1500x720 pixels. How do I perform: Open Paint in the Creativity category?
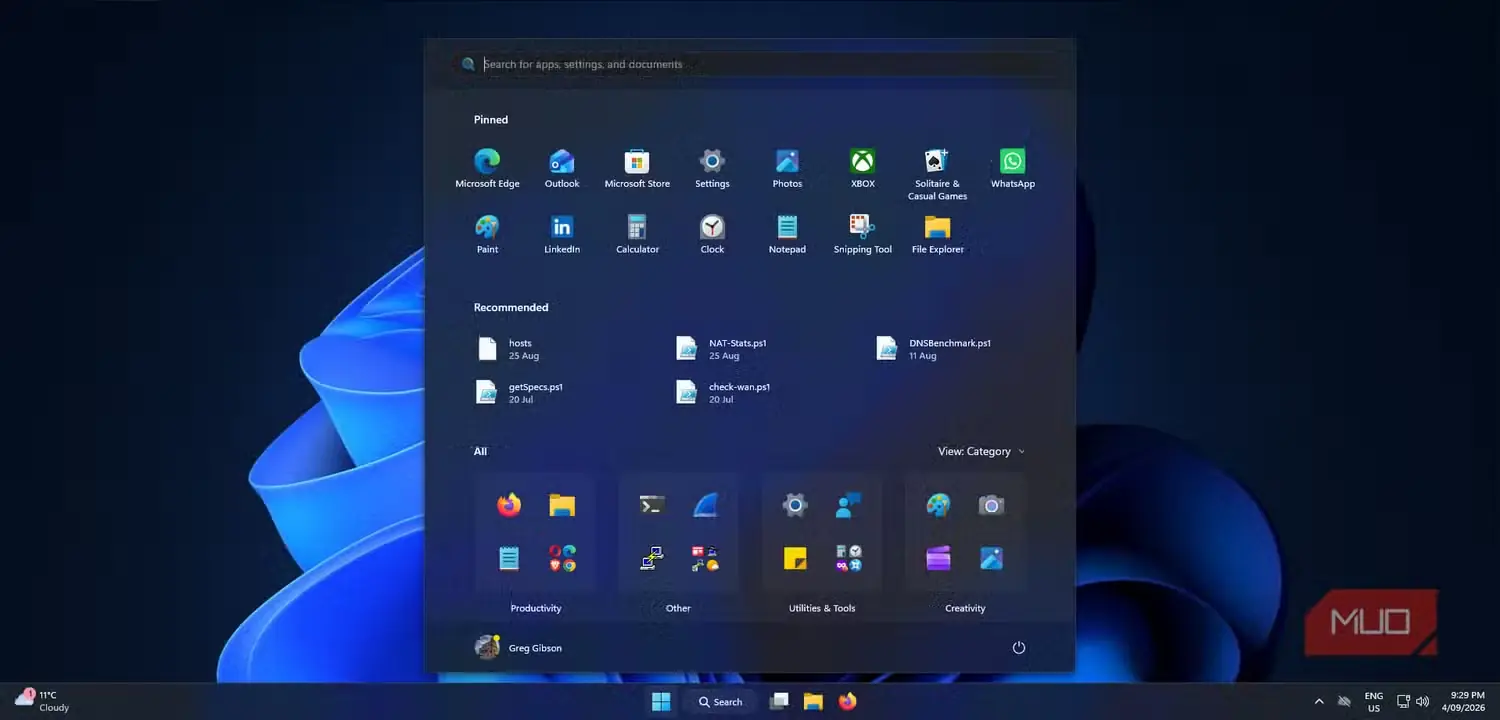(x=938, y=505)
